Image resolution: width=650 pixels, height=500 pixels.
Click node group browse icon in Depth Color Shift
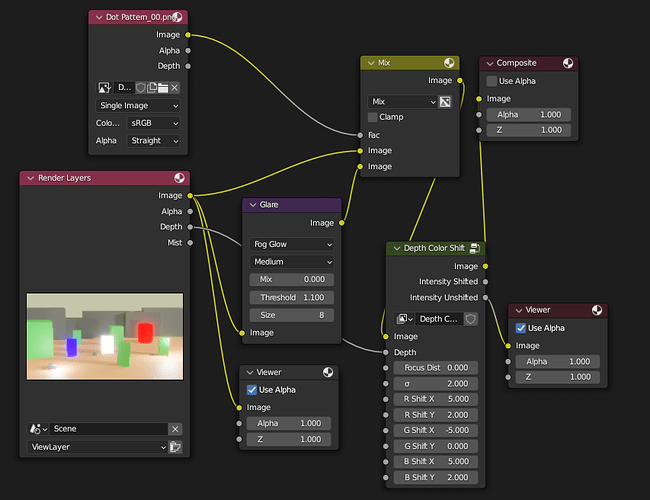[404, 319]
